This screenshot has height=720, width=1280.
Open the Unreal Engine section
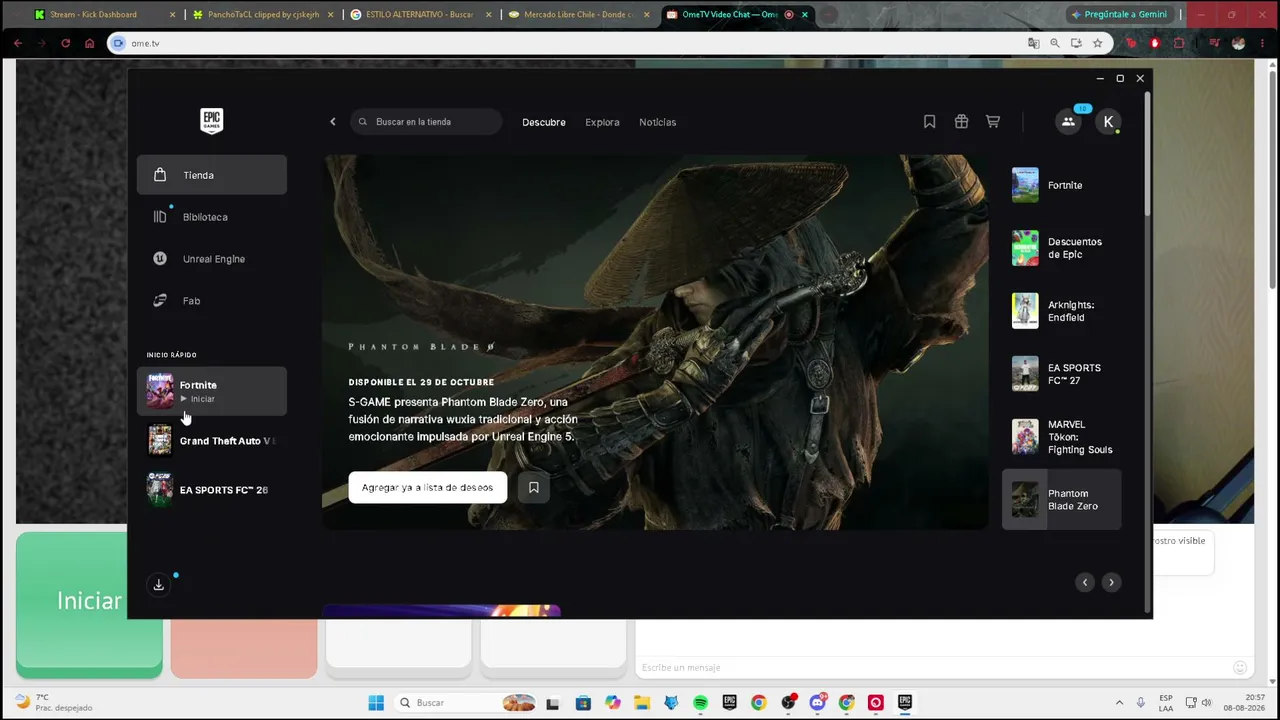point(212,259)
